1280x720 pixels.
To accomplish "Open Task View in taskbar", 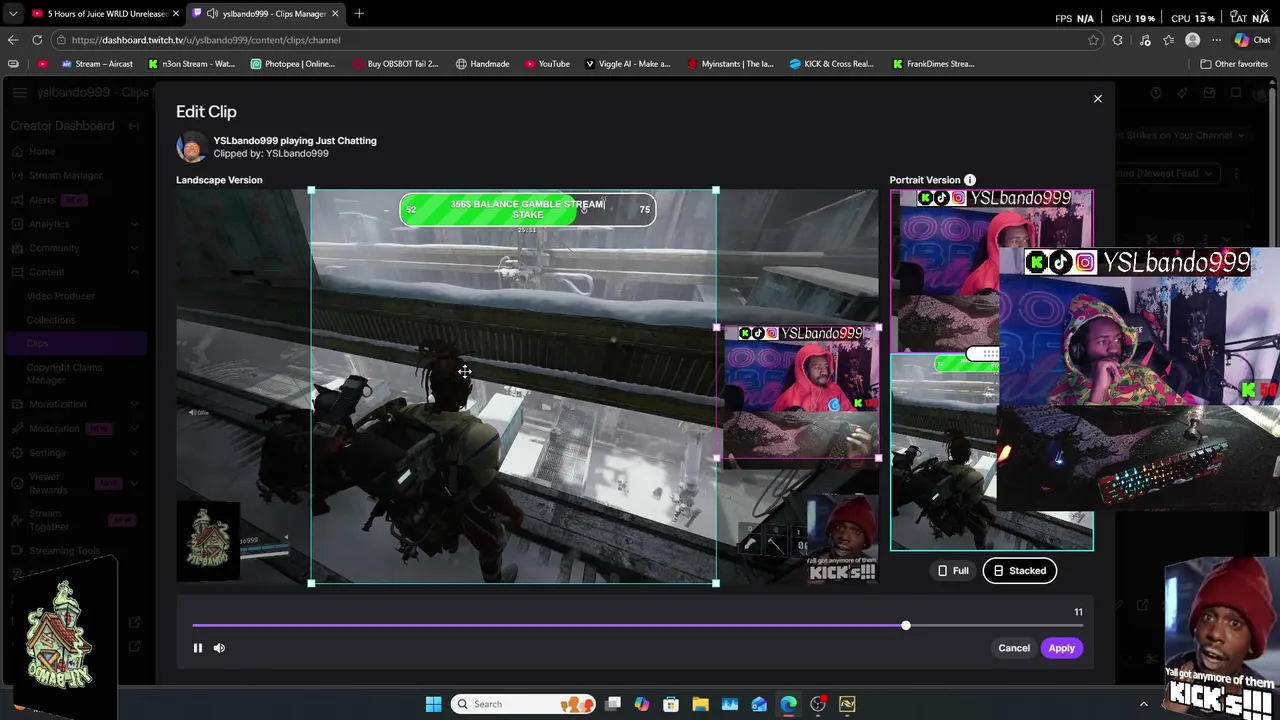I will coord(613,704).
